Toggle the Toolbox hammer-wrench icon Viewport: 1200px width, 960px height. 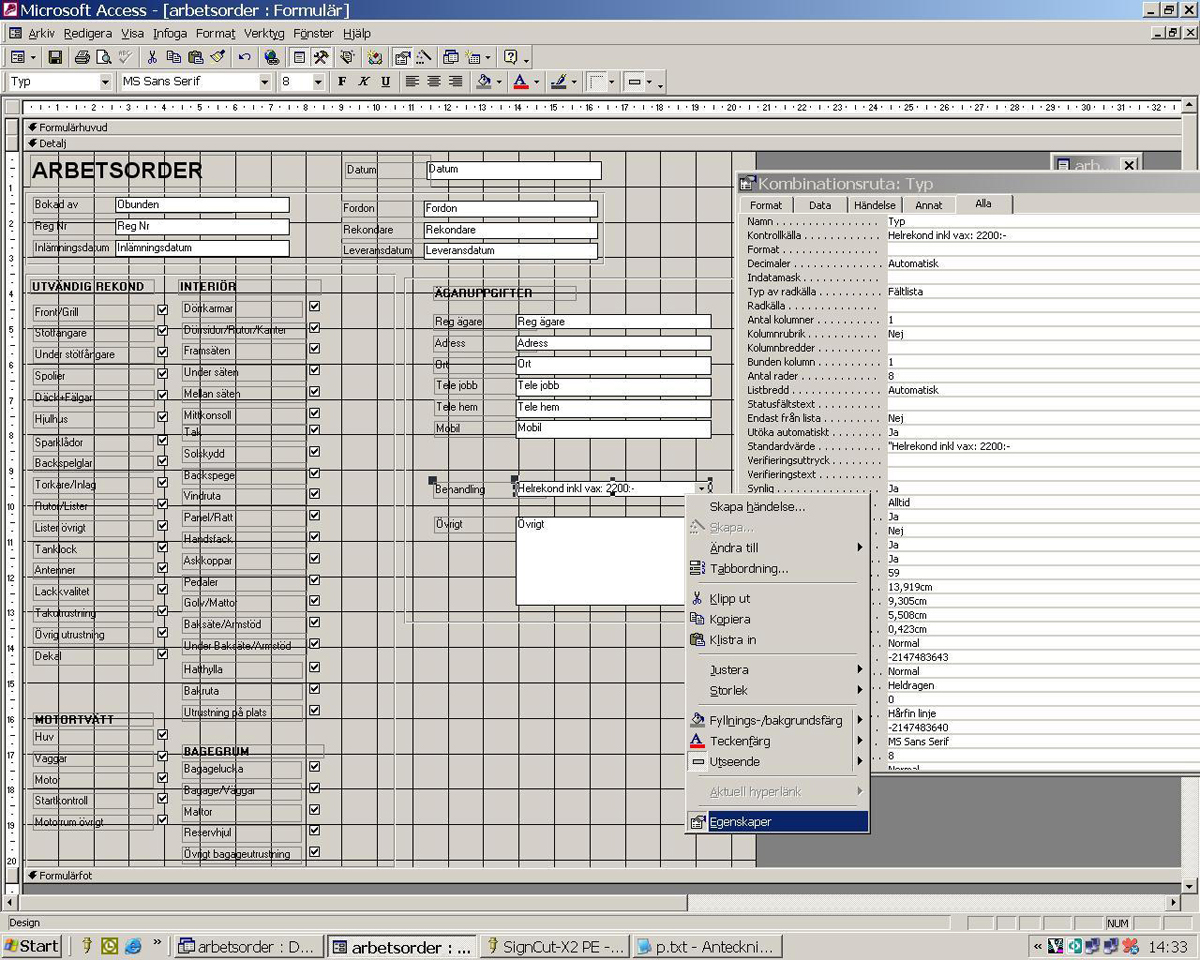pos(320,58)
